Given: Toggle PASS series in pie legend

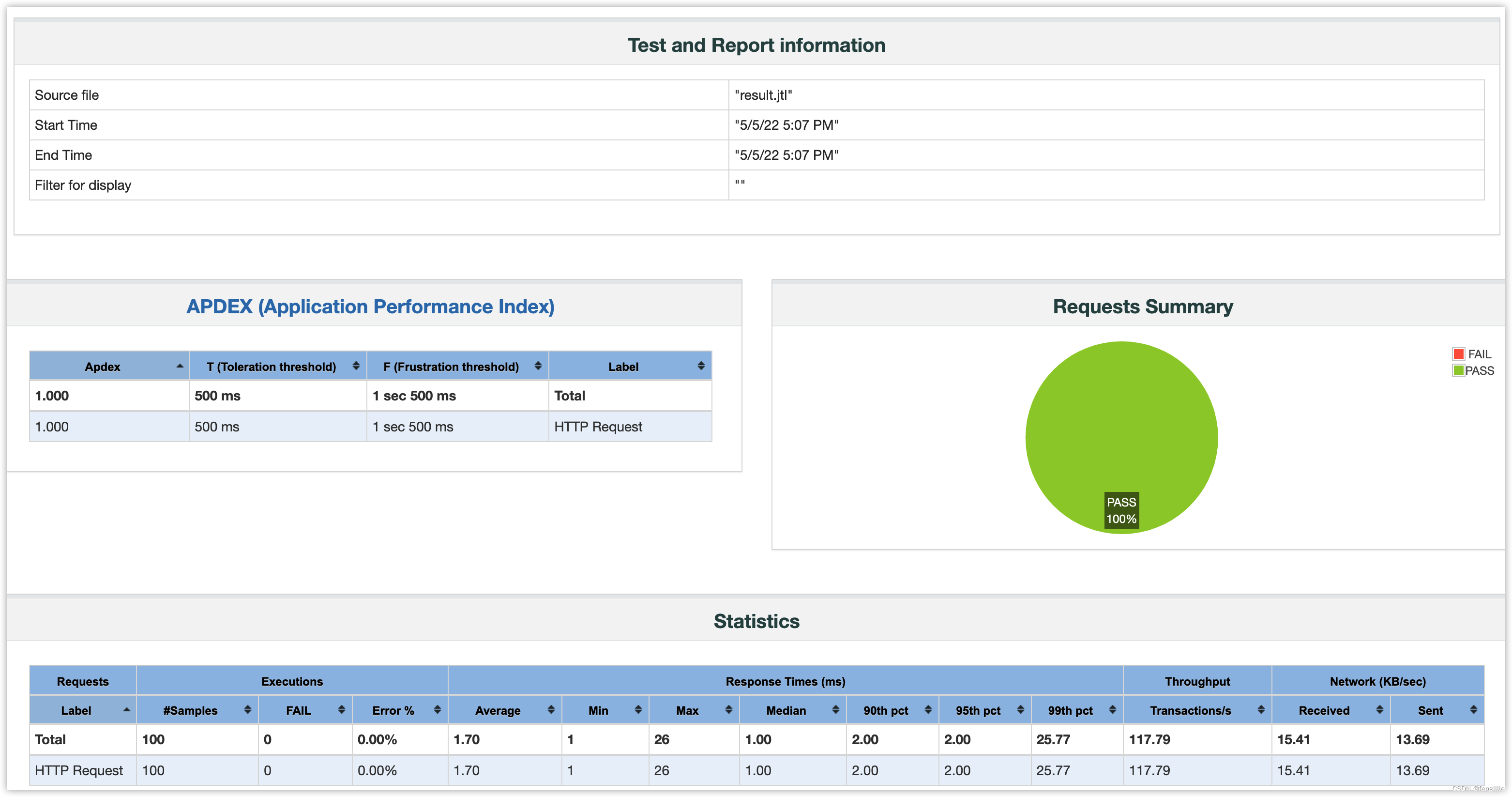Looking at the screenshot, I should click(x=1479, y=370).
